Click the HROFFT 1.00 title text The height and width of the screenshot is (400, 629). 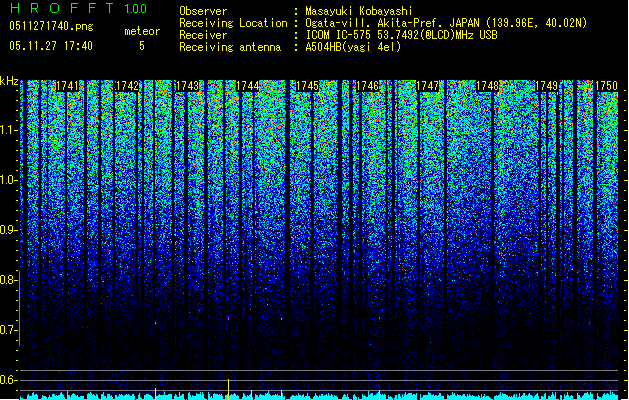79,8
